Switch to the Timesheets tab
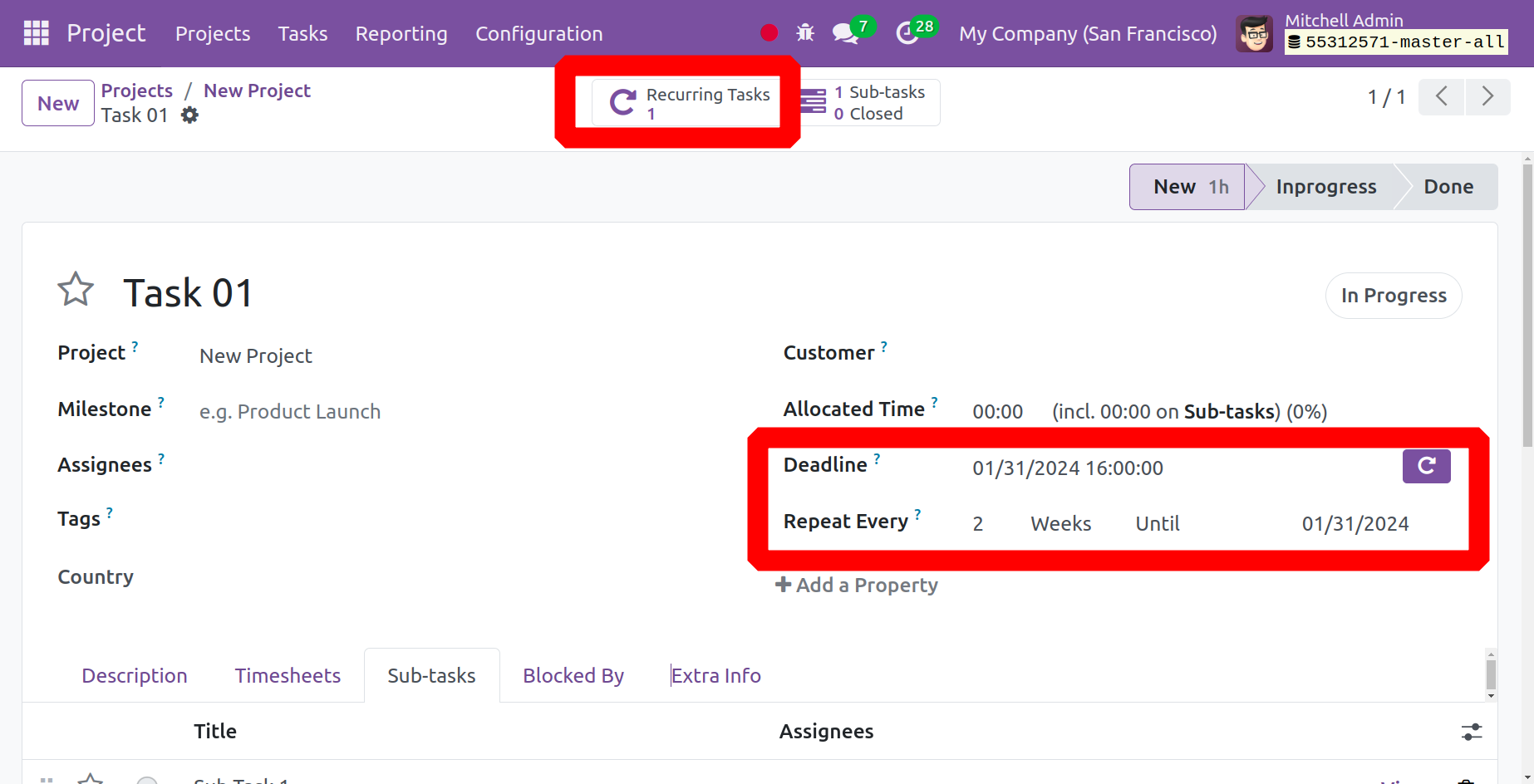Screen dimensions: 1534x784 tap(288, 676)
